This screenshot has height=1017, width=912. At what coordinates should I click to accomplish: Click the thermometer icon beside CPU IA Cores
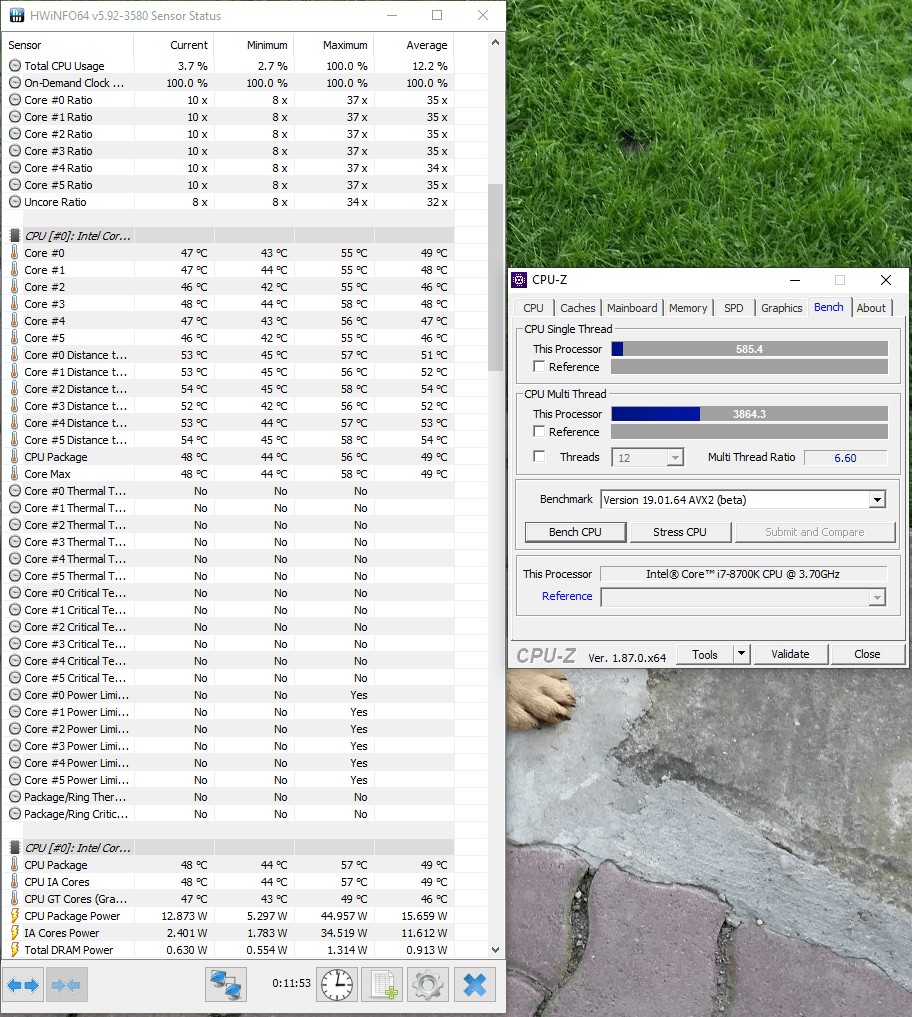(x=14, y=881)
